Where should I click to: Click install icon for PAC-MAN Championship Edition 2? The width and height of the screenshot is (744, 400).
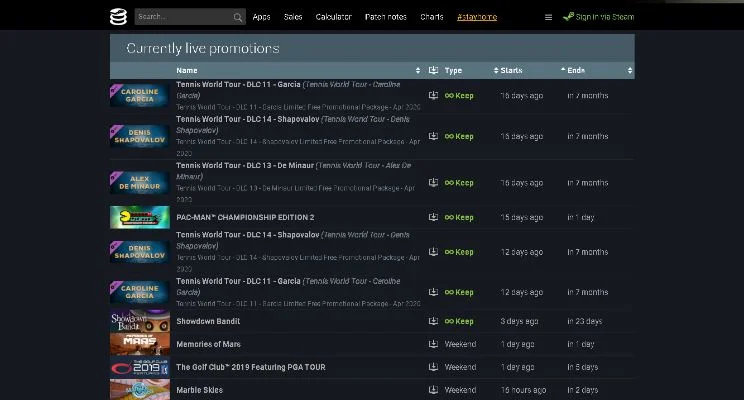(x=433, y=217)
